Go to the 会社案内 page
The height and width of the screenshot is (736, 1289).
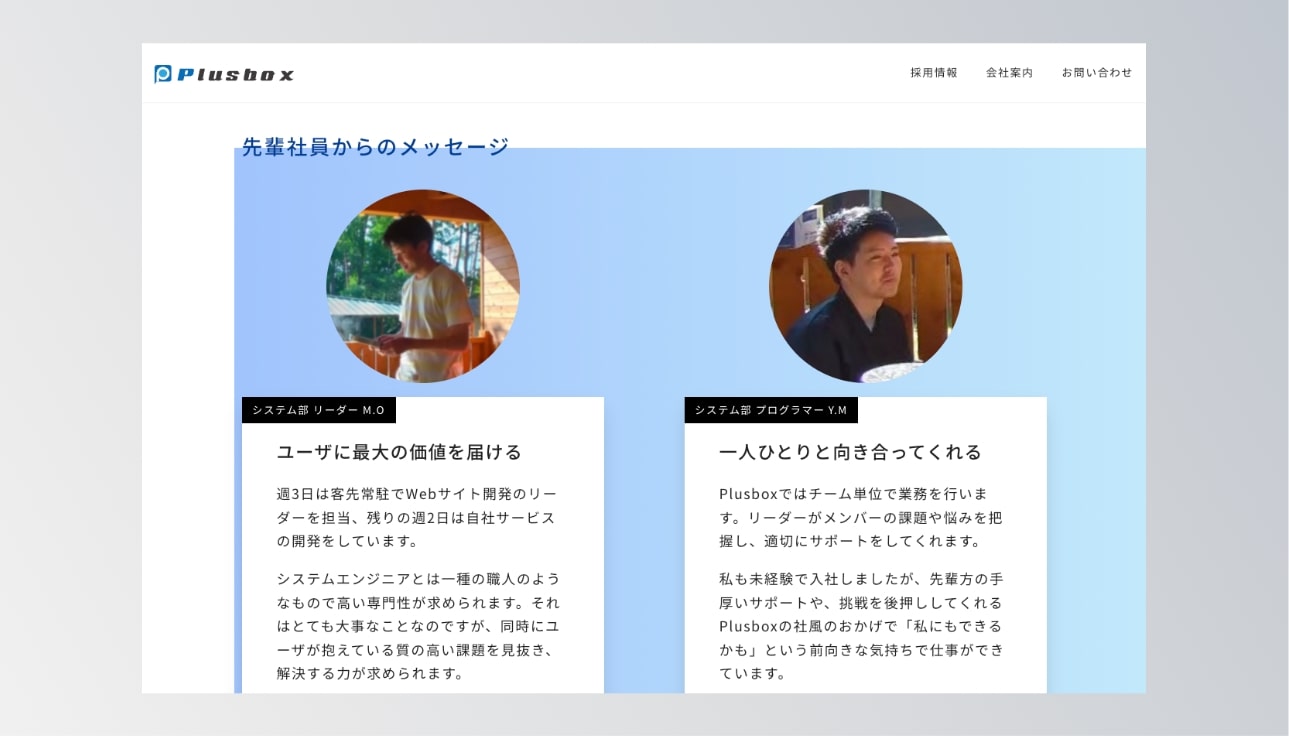[x=1009, y=73]
